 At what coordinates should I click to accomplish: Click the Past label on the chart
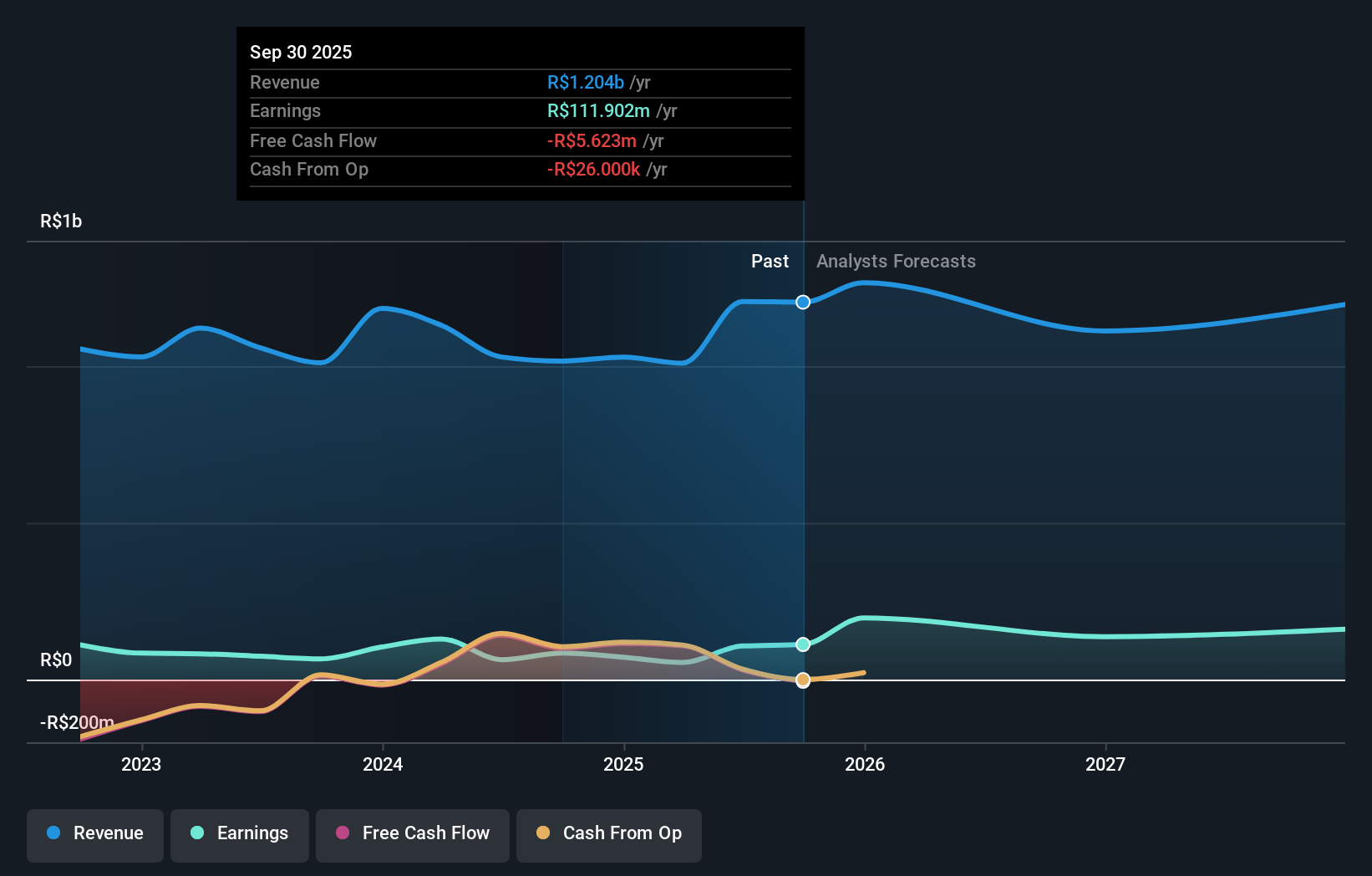click(x=770, y=262)
